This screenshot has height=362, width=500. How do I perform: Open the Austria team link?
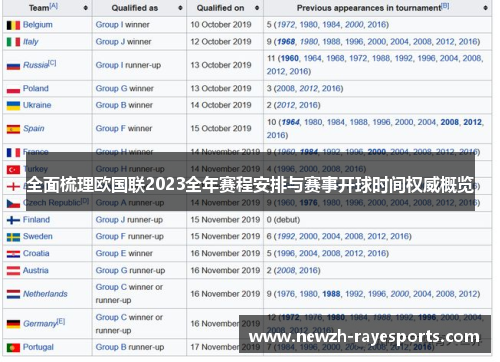pyautogui.click(x=36, y=270)
